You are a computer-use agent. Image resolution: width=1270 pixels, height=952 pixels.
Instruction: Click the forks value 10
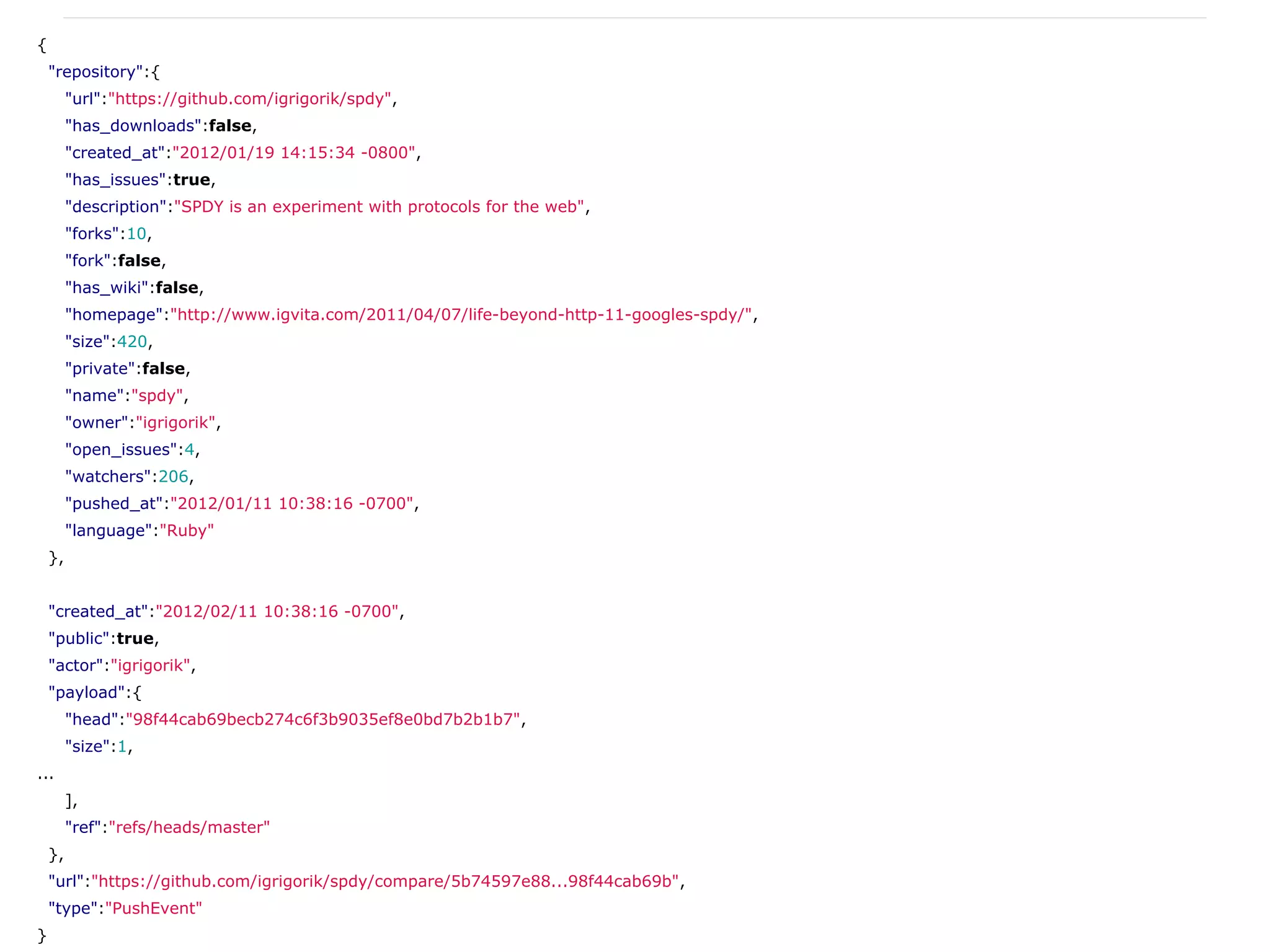136,234
